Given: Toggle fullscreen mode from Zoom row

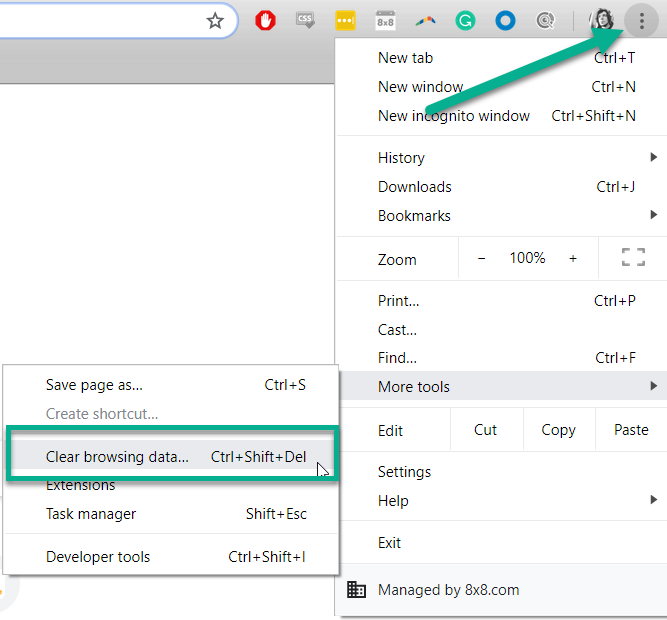Looking at the screenshot, I should coord(633,258).
